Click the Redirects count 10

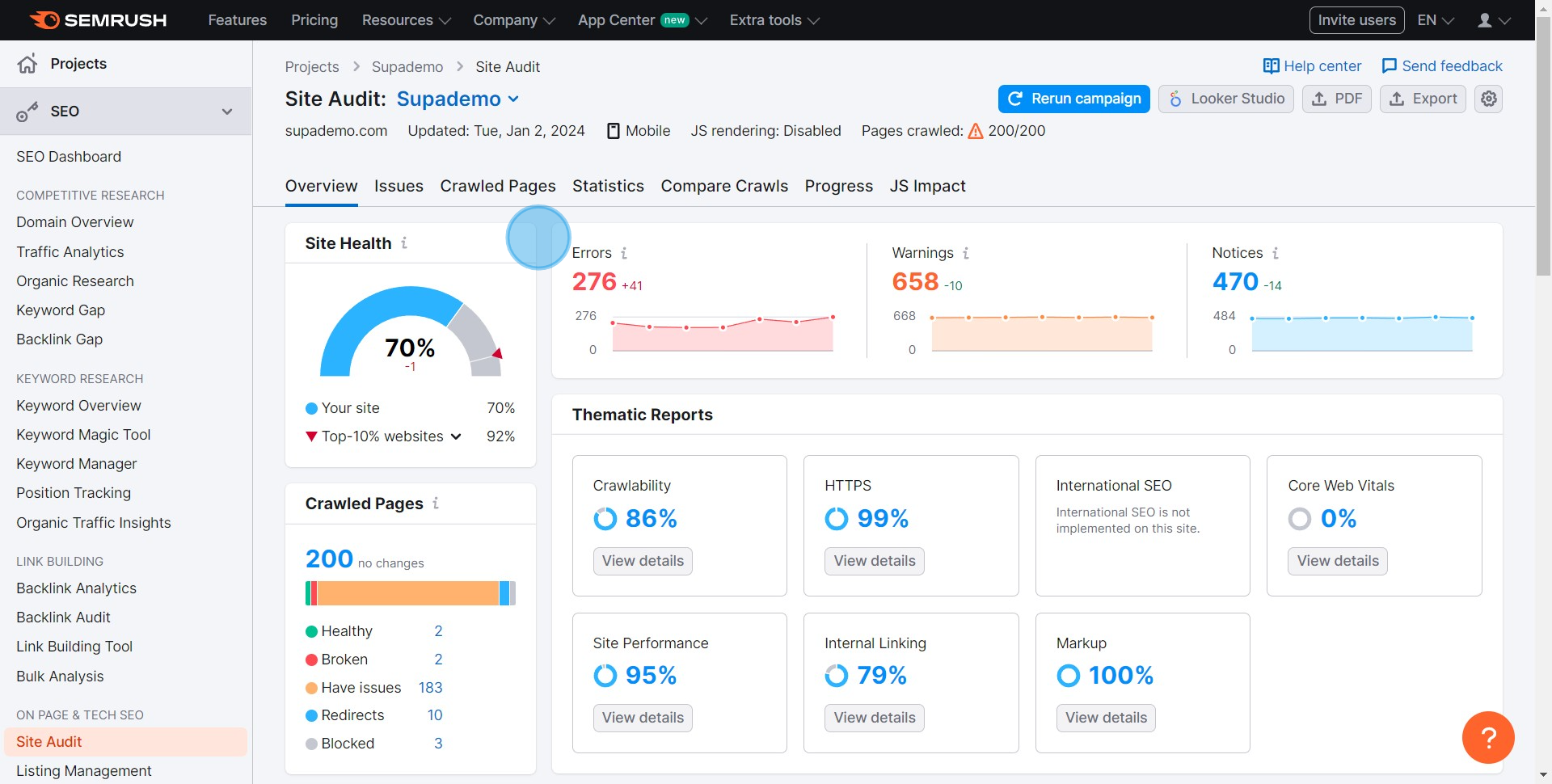tap(435, 715)
